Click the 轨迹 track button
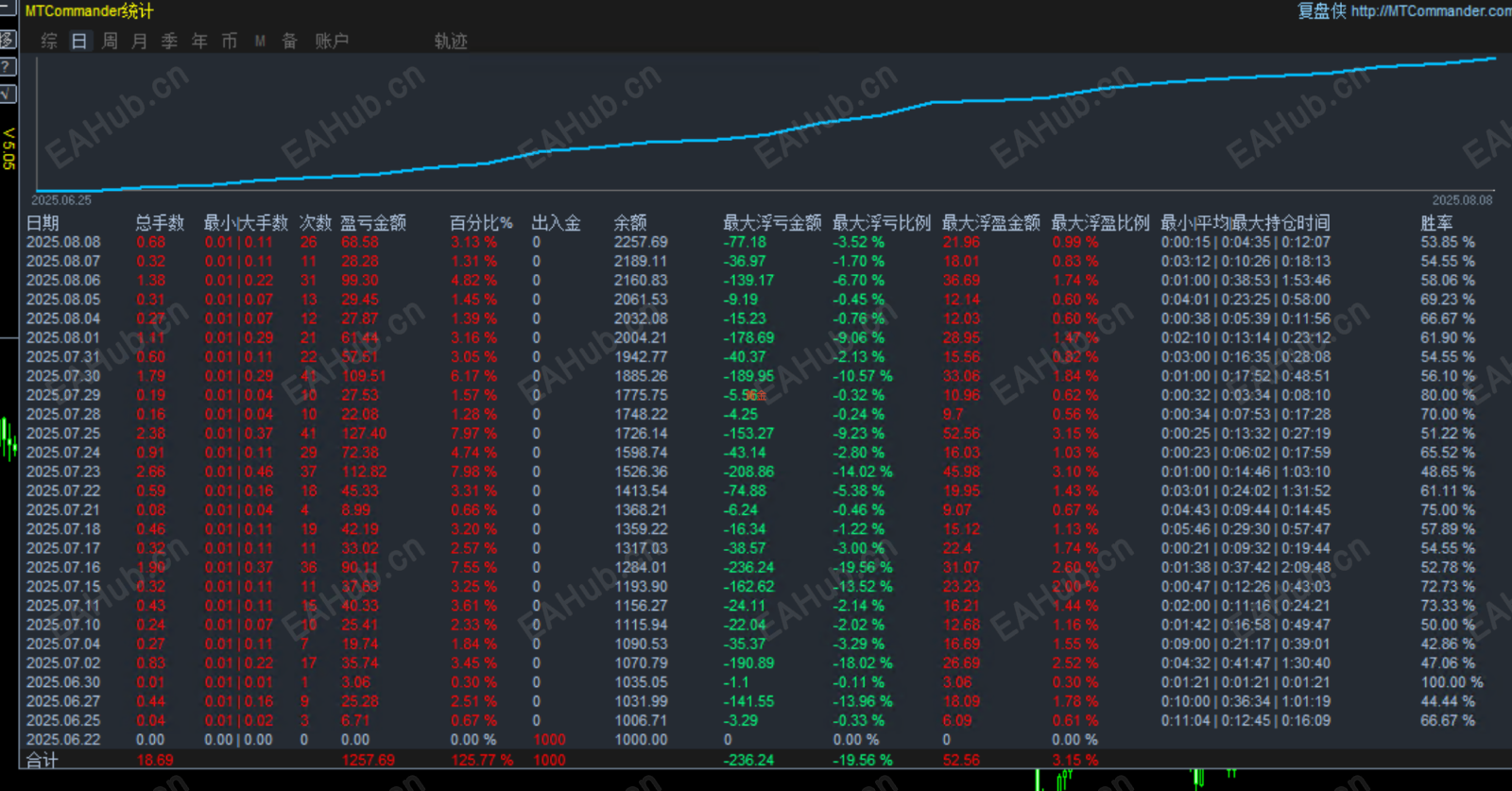The width and height of the screenshot is (1512, 791). [x=451, y=41]
